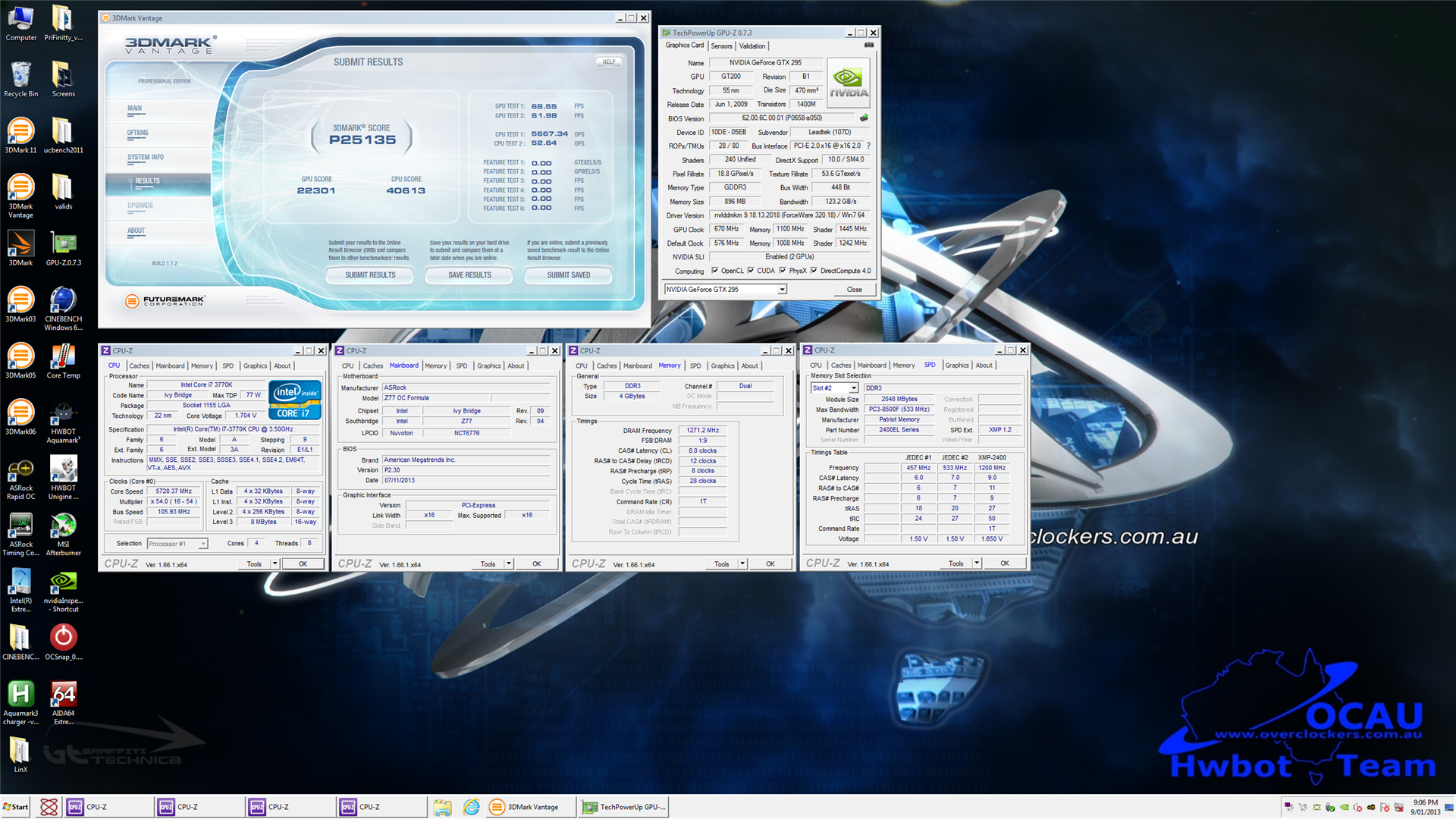This screenshot has height=819, width=1456.
Task: Select the 3DMark Vantage desktop shortcut
Action: coord(20,196)
